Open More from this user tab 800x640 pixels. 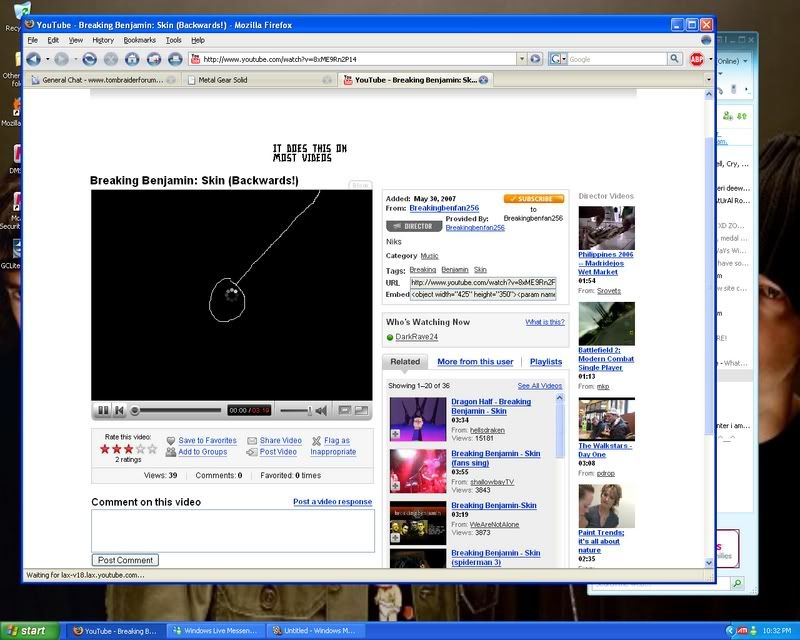475,362
